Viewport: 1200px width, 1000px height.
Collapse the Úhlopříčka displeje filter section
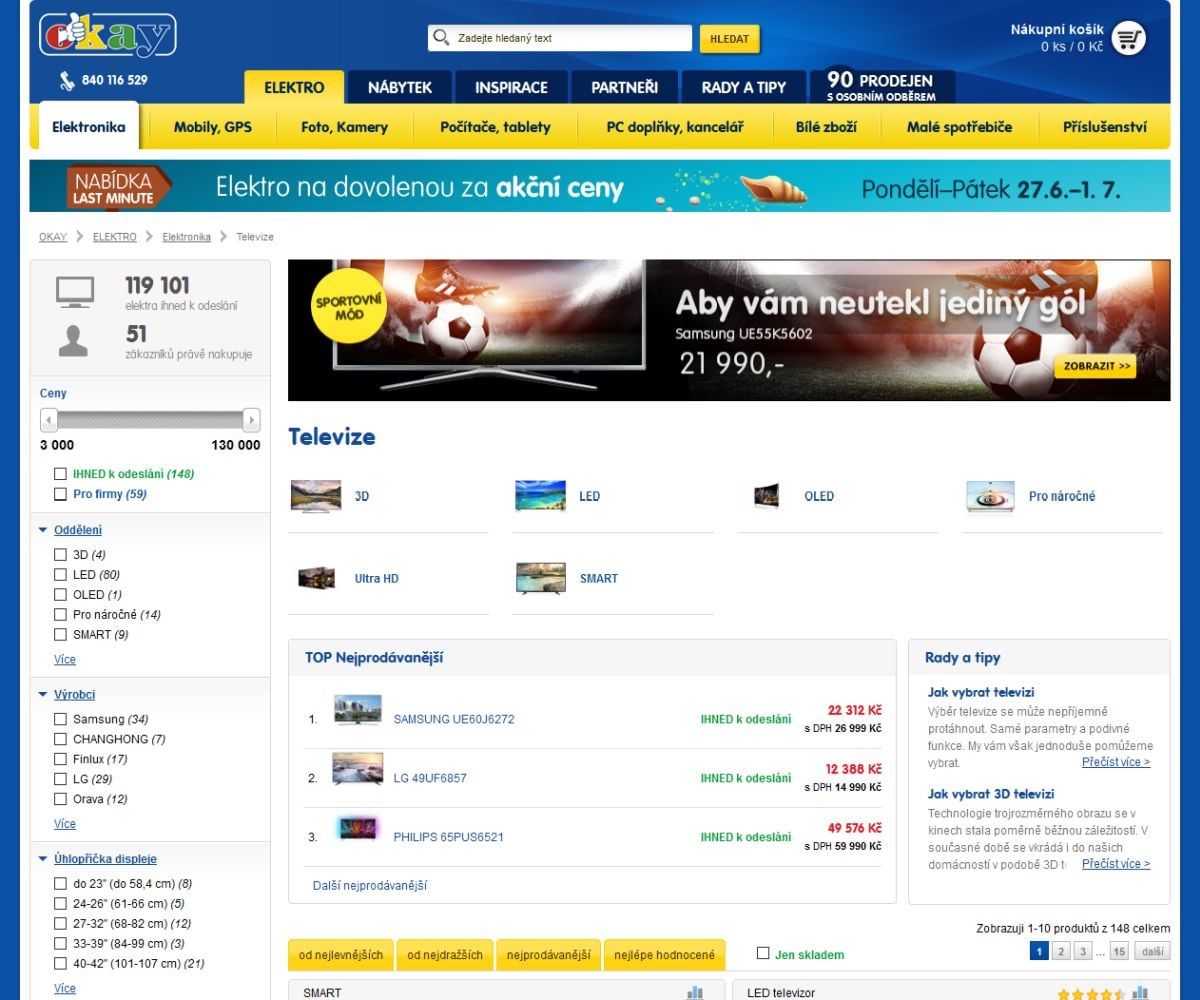click(x=43, y=859)
